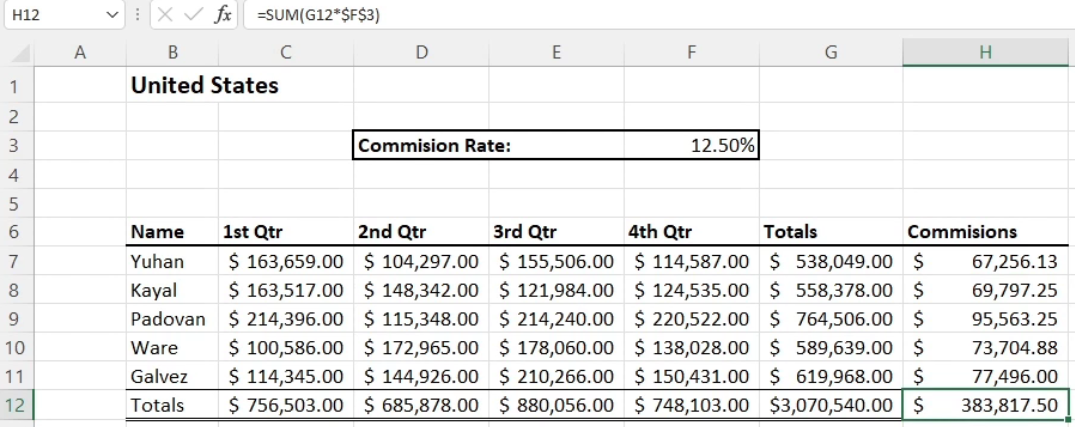This screenshot has width=1075, height=427.
Task: Select row 12 header
Action: pyautogui.click(x=17, y=404)
